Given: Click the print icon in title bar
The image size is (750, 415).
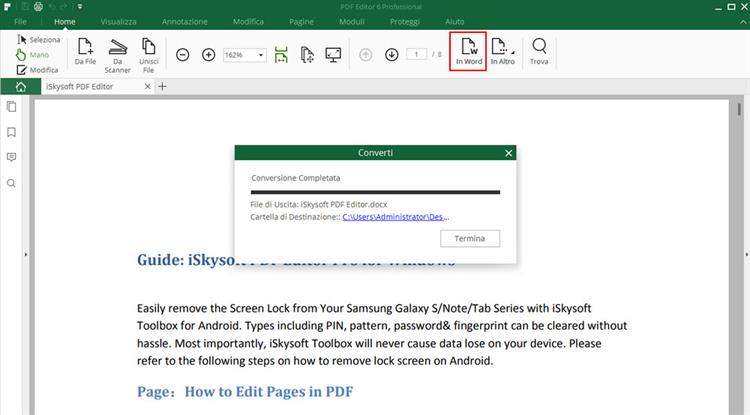Looking at the screenshot, I should point(38,7).
